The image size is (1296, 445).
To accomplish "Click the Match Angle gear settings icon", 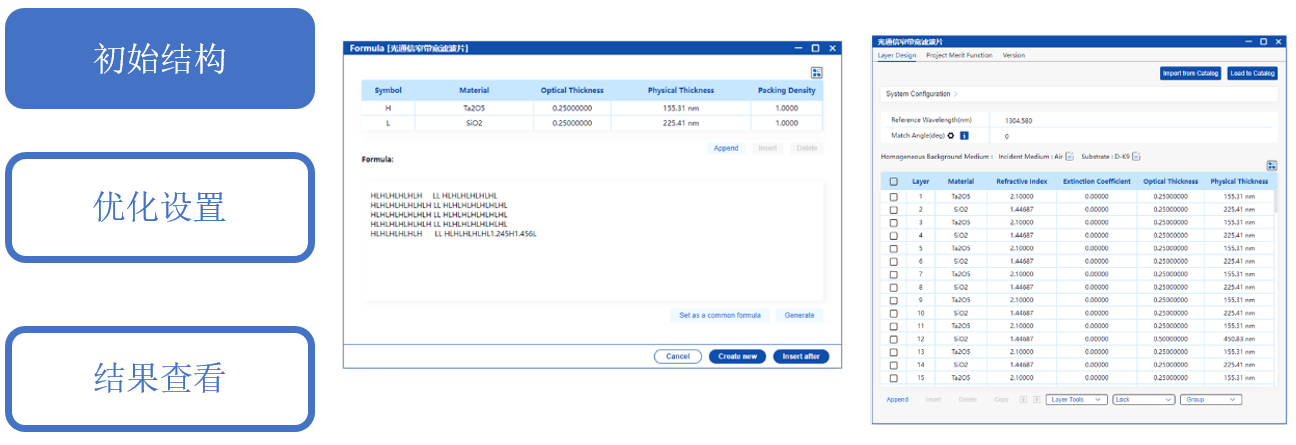I will [x=951, y=135].
